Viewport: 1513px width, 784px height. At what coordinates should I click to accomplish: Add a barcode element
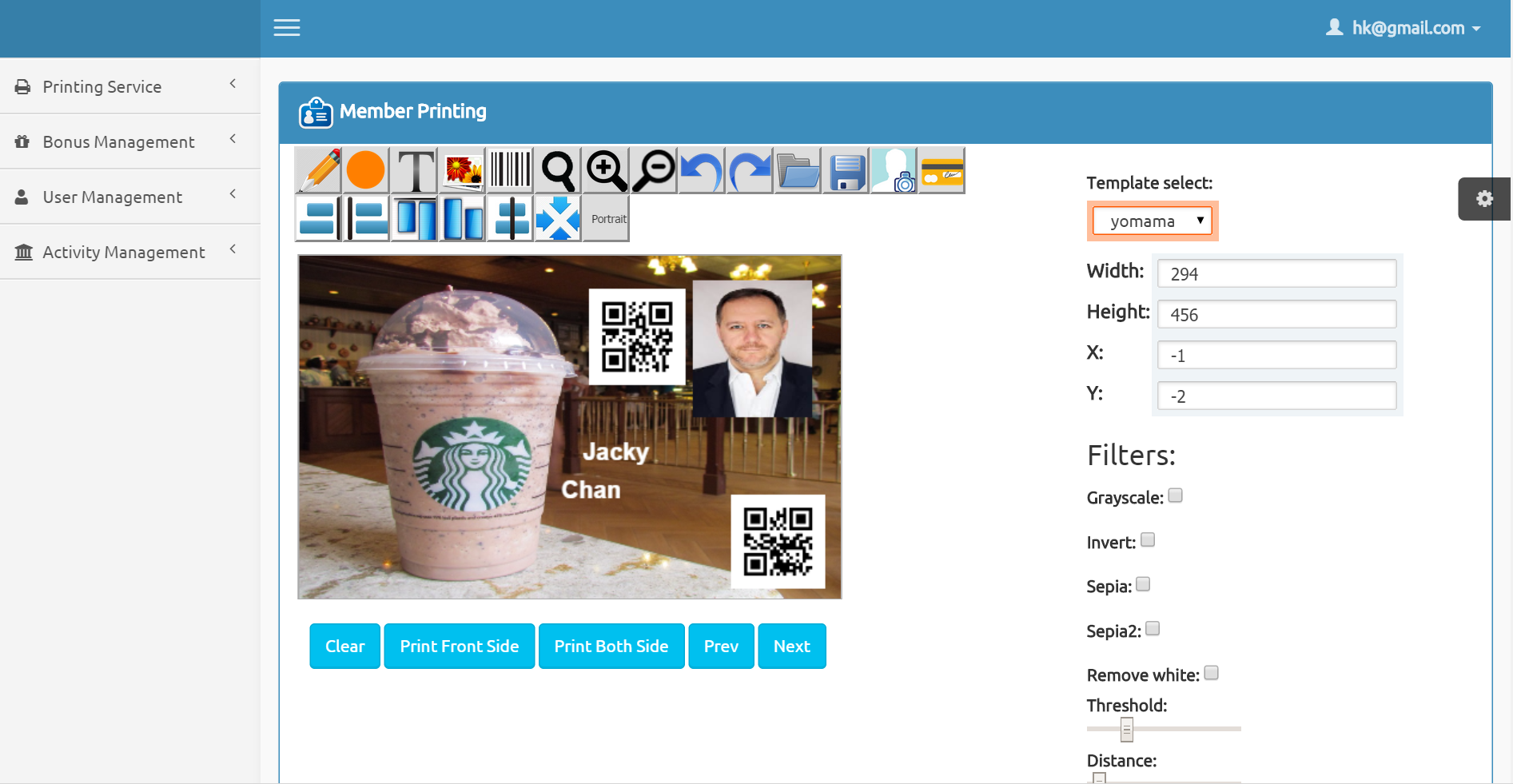510,170
